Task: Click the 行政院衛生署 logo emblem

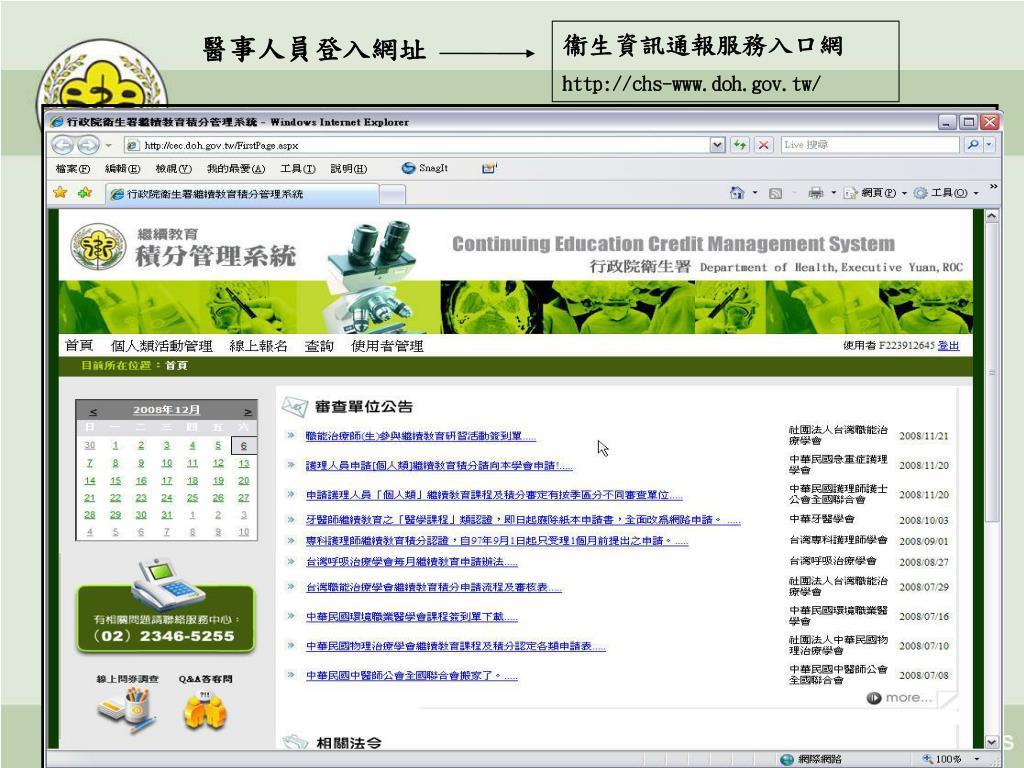Action: point(97,246)
